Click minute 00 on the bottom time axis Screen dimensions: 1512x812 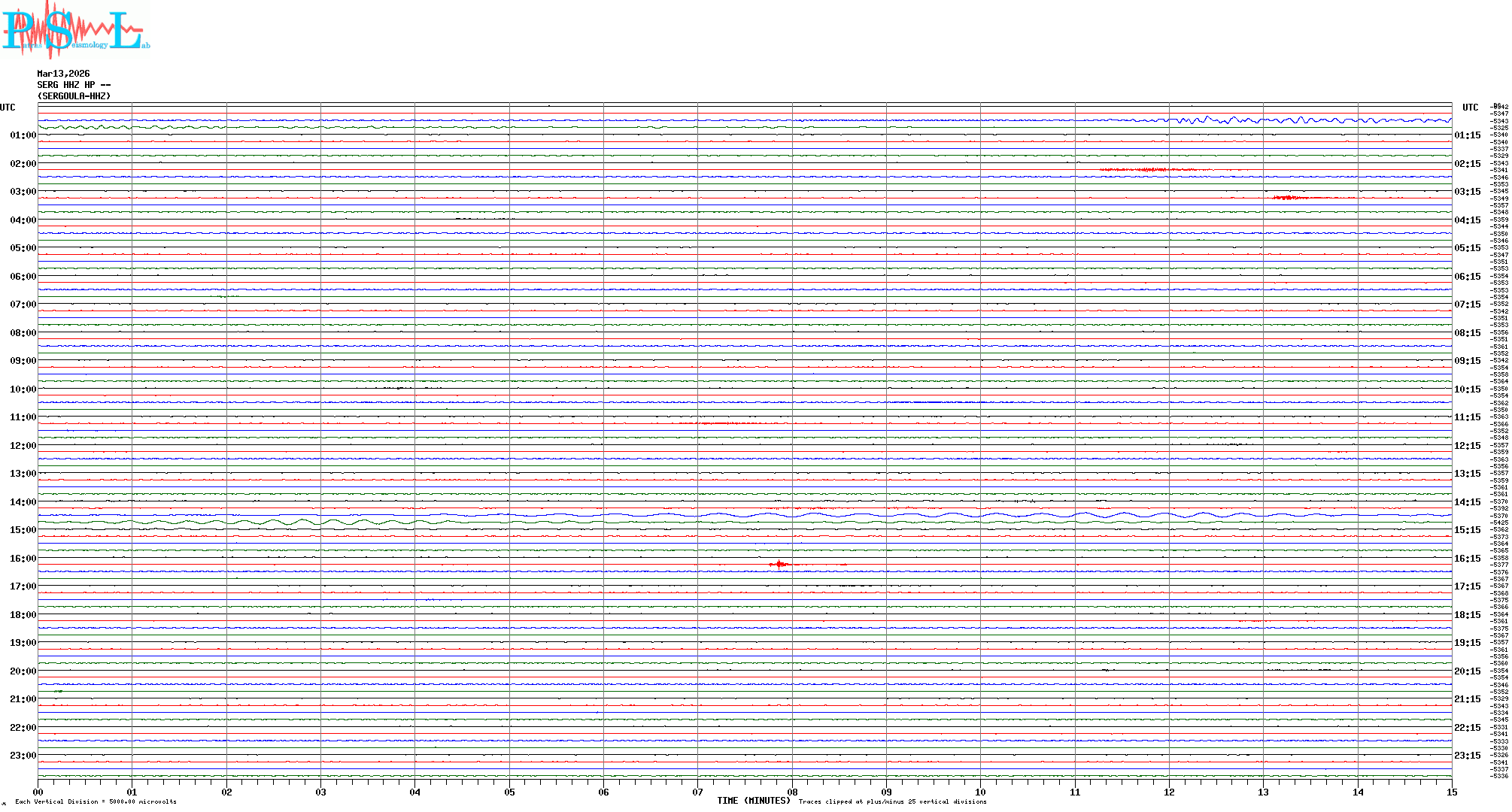tap(38, 792)
